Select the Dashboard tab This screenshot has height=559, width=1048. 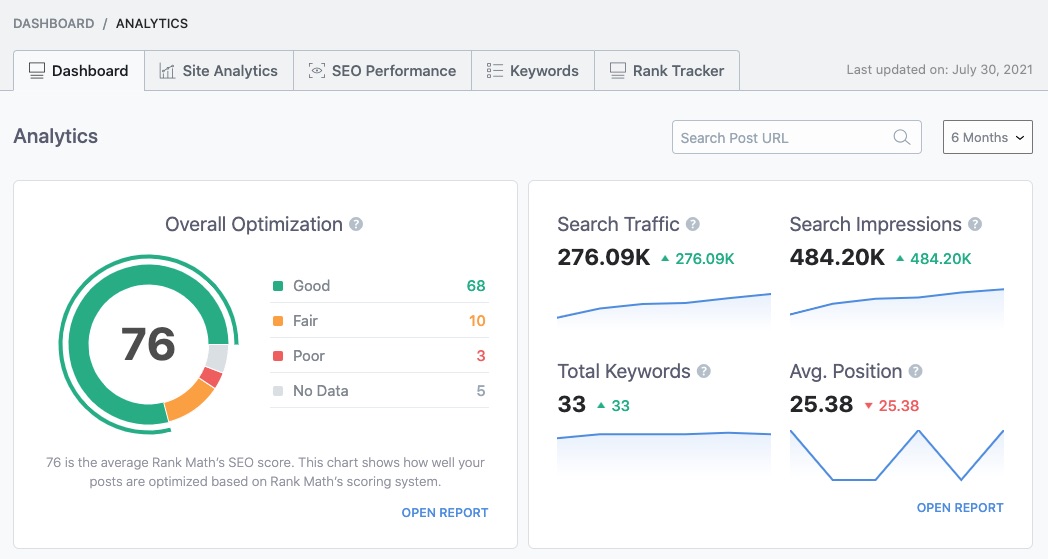[x=78, y=71]
